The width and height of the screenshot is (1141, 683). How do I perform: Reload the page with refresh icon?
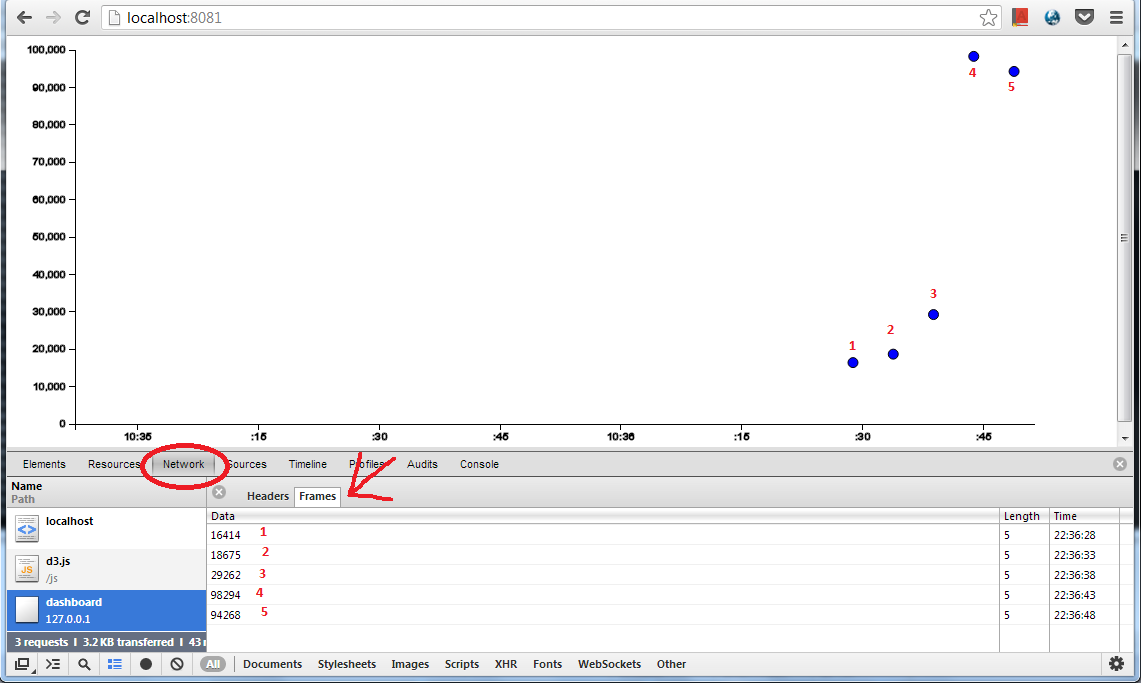82,17
